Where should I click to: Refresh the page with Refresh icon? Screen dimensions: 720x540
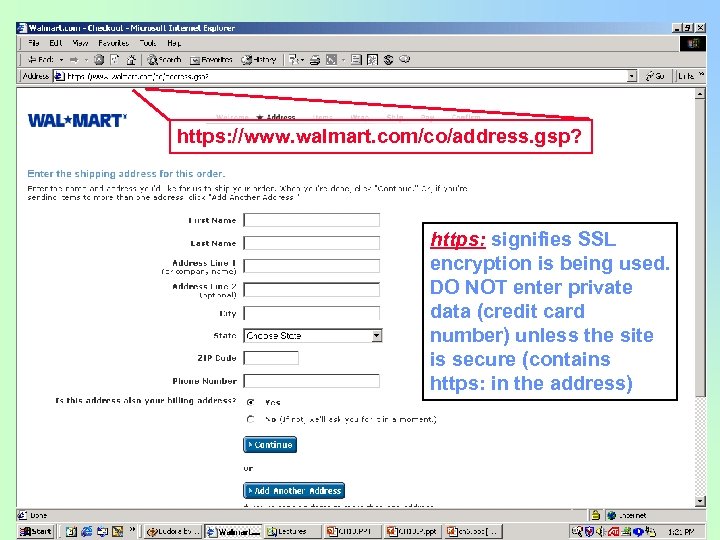coord(115,60)
